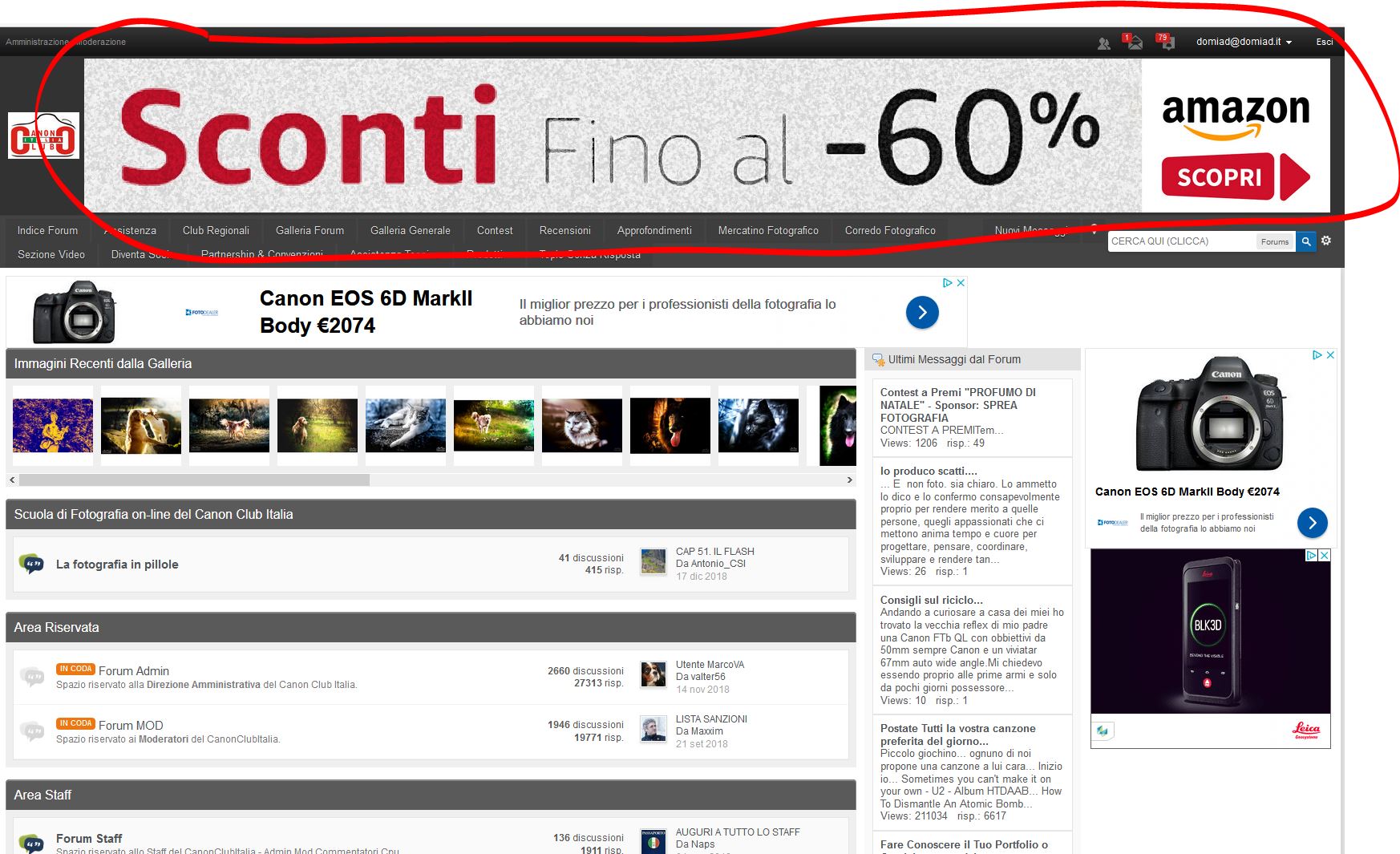
Task: Go to the Indice Forum tab
Action: [47, 230]
